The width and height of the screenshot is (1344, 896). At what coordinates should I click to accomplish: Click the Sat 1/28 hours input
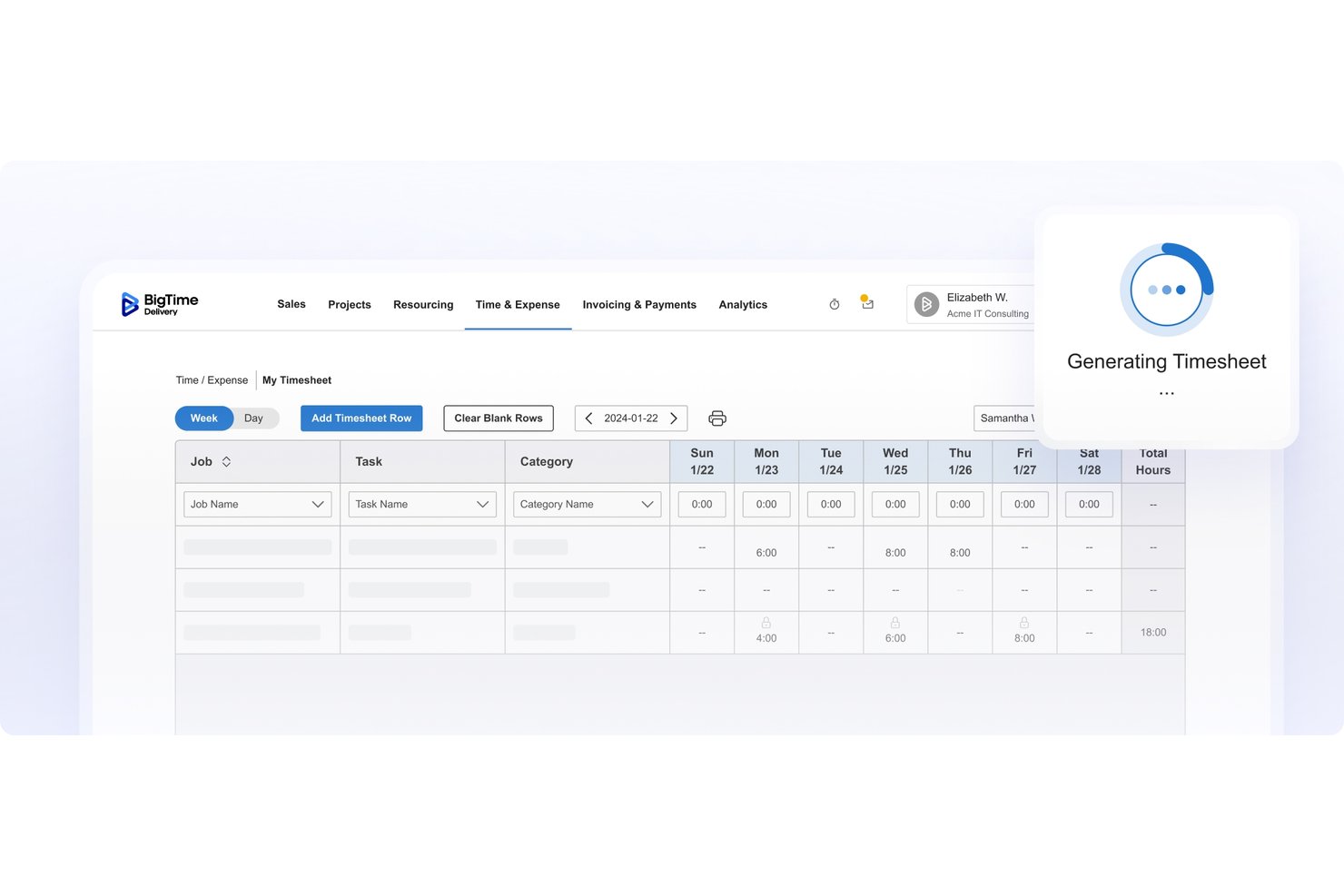1089,505
